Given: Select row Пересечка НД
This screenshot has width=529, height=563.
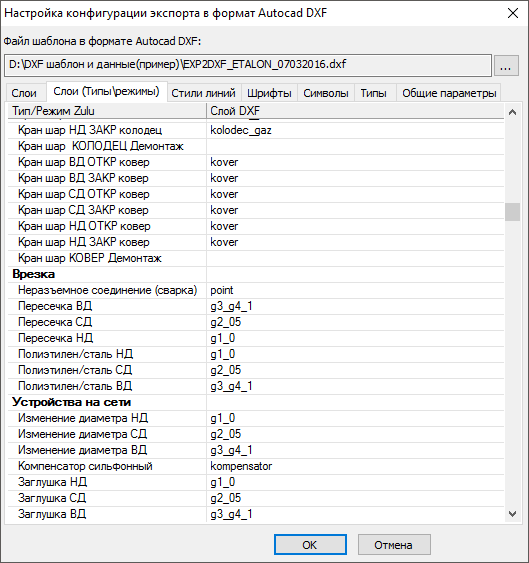Looking at the screenshot, I should coord(256,338).
